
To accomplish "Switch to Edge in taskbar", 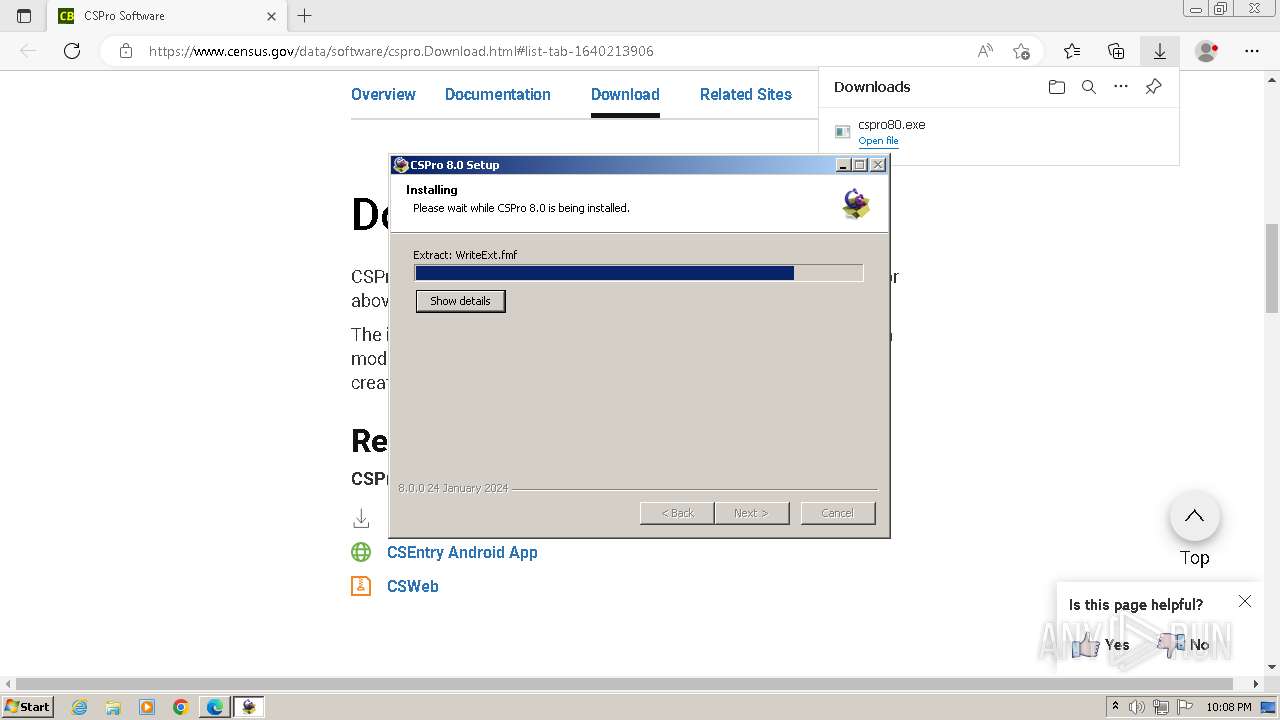I will pos(215,707).
